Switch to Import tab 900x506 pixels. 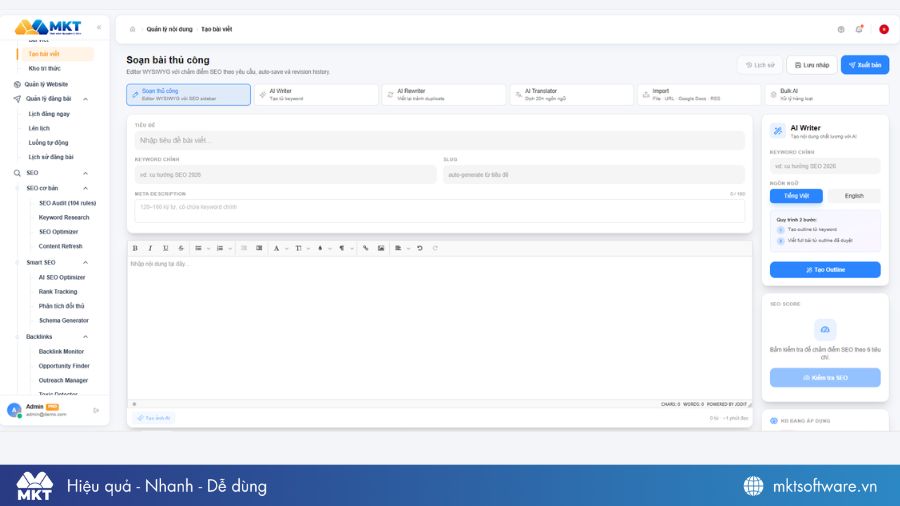point(699,95)
